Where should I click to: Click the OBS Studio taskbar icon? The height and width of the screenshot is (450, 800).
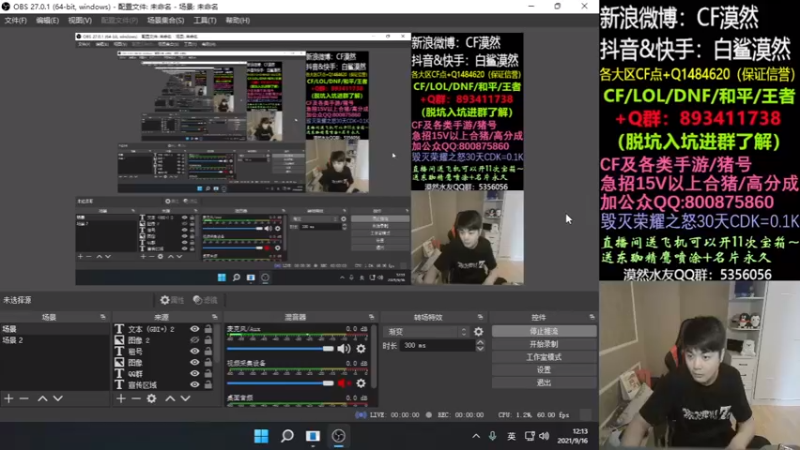[339, 436]
